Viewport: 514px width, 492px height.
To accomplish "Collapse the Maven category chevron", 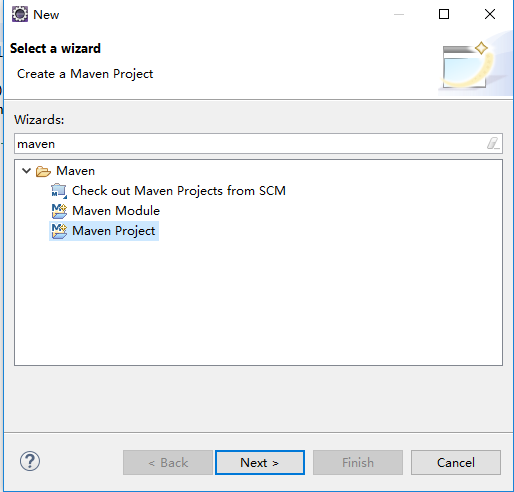I will coord(26,171).
